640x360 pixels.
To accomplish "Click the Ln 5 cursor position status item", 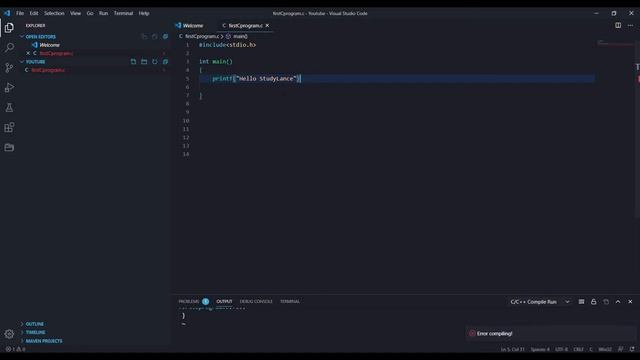I will click(x=513, y=349).
